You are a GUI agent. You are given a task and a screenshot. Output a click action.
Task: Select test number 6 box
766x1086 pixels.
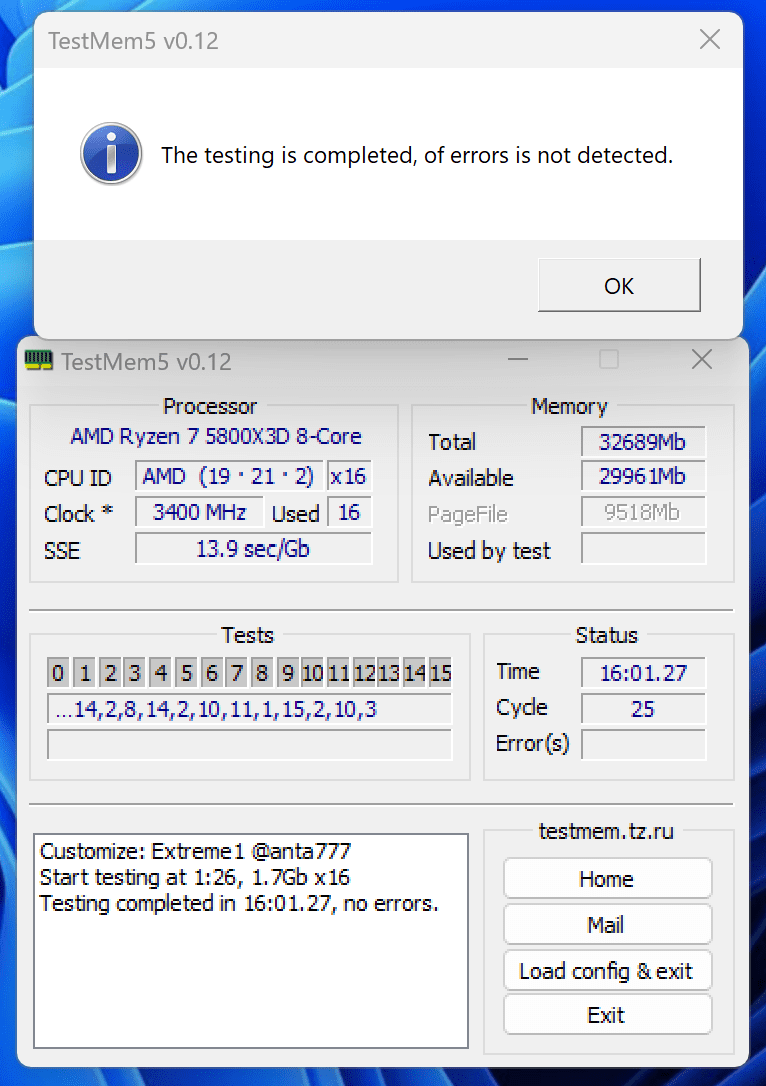coord(211,673)
